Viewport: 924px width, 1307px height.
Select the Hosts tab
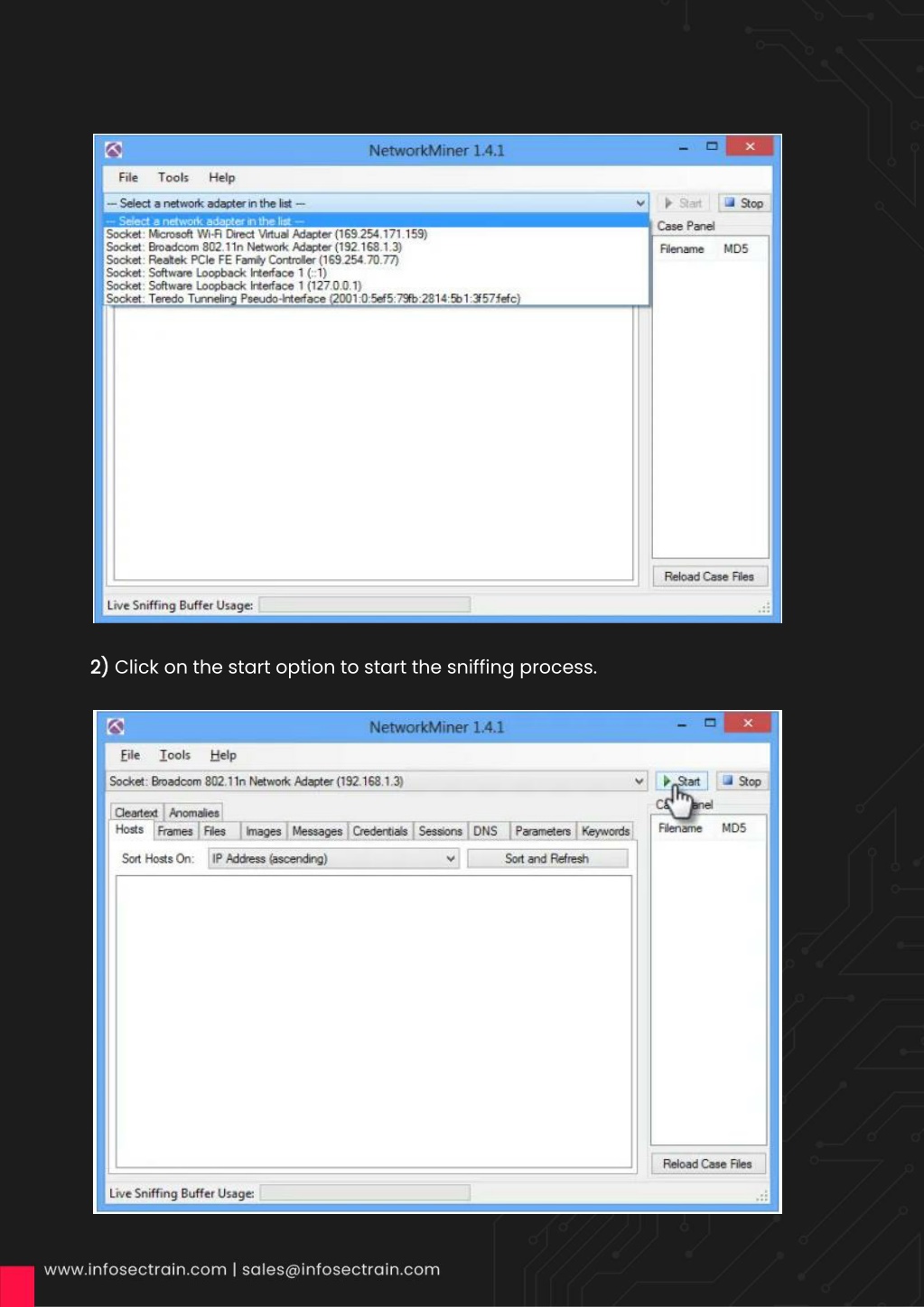pos(129,829)
